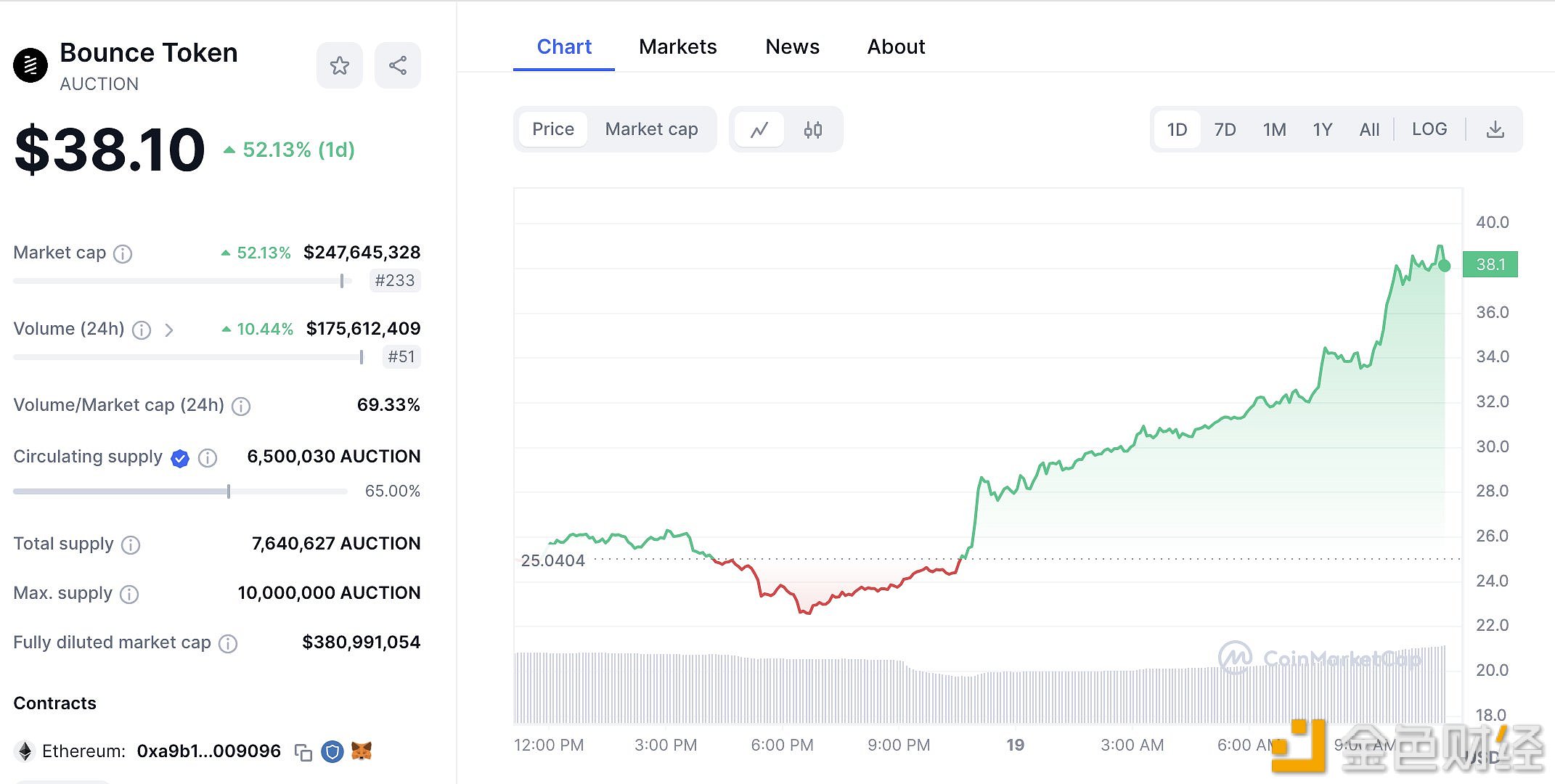The image size is (1555, 784).
Task: Click the $38.10 price heading
Action: pyautogui.click(x=110, y=150)
